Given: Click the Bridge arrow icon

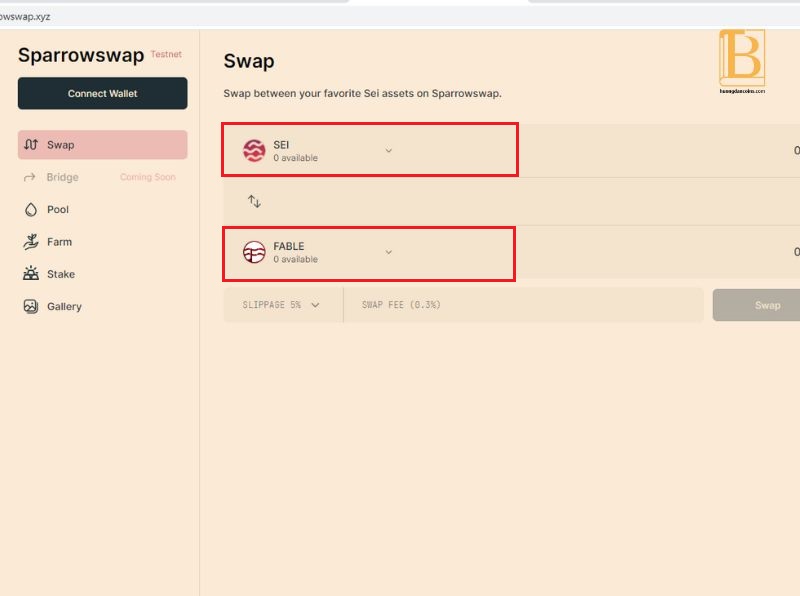Looking at the screenshot, I should click(x=30, y=177).
